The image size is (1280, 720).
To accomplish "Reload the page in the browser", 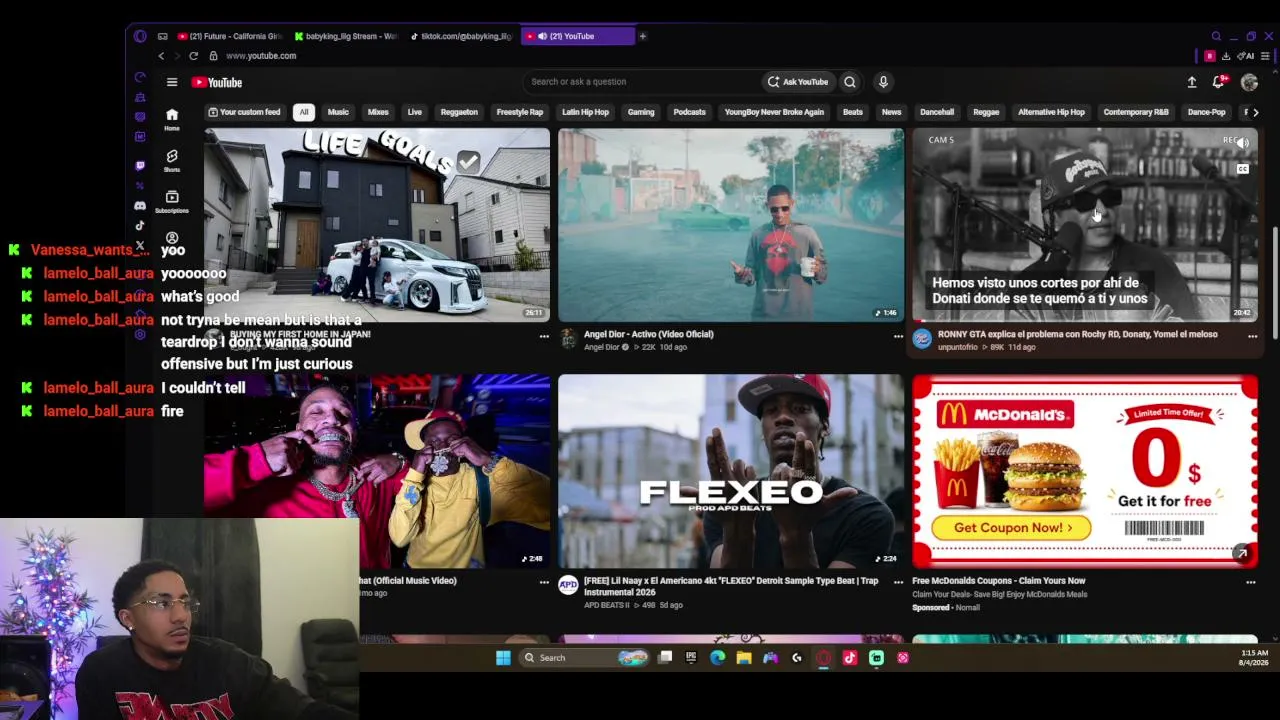I will (193, 56).
